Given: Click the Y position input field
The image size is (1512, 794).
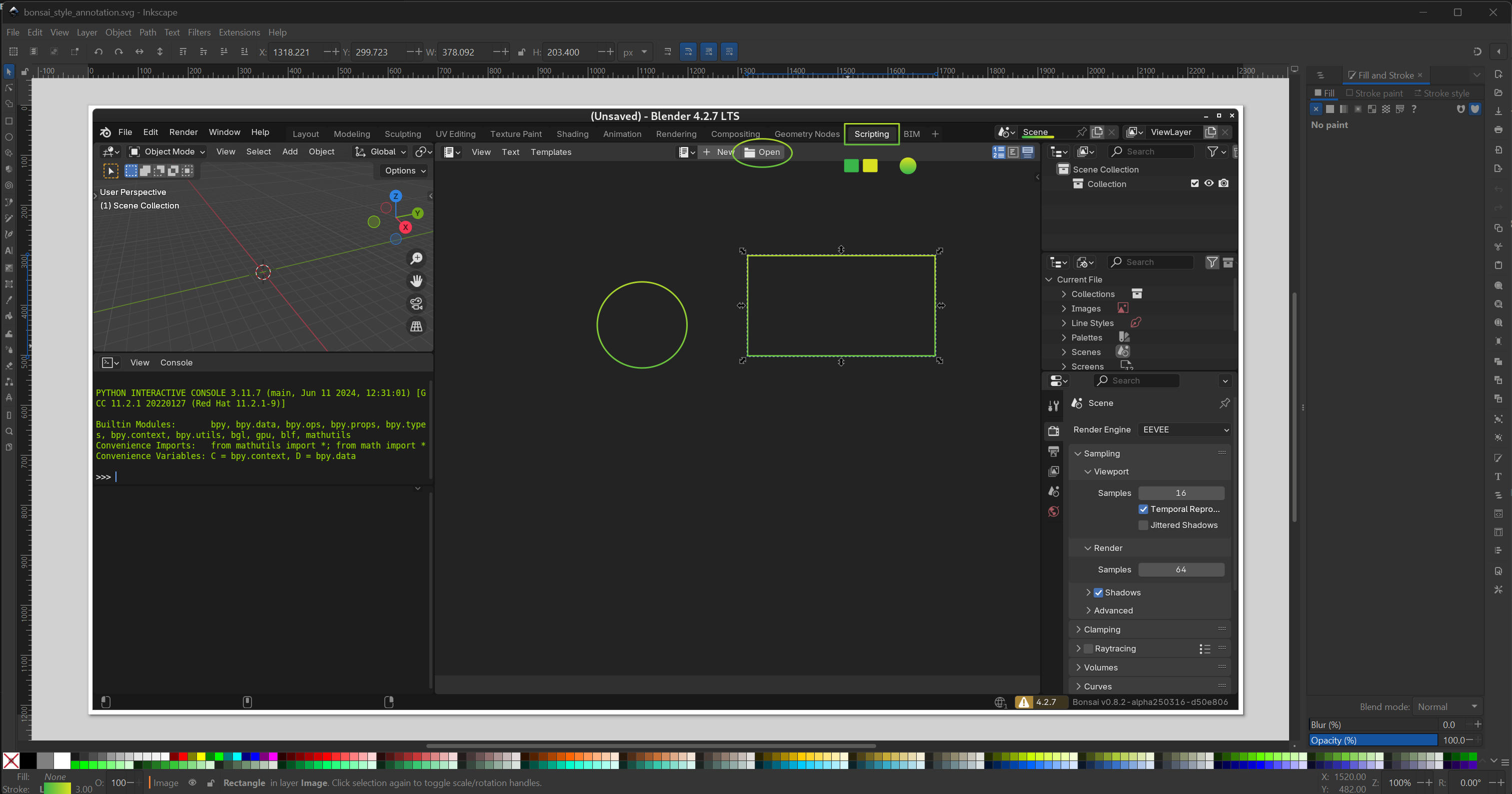Looking at the screenshot, I should point(378,51).
